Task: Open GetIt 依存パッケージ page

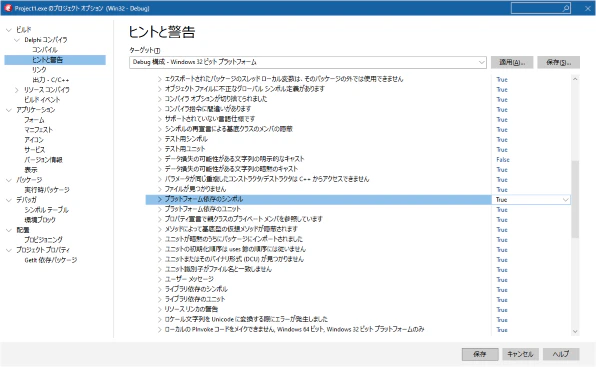Action: (51, 260)
